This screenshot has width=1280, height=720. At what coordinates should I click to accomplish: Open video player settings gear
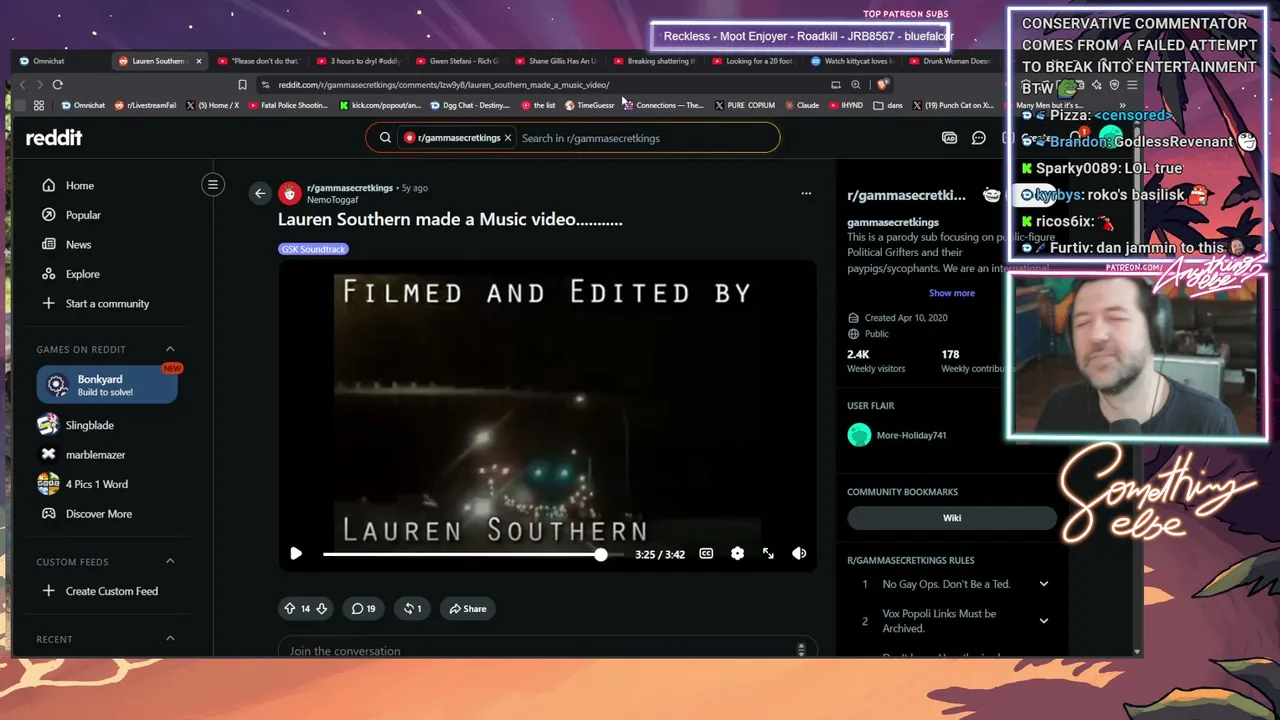[737, 553]
